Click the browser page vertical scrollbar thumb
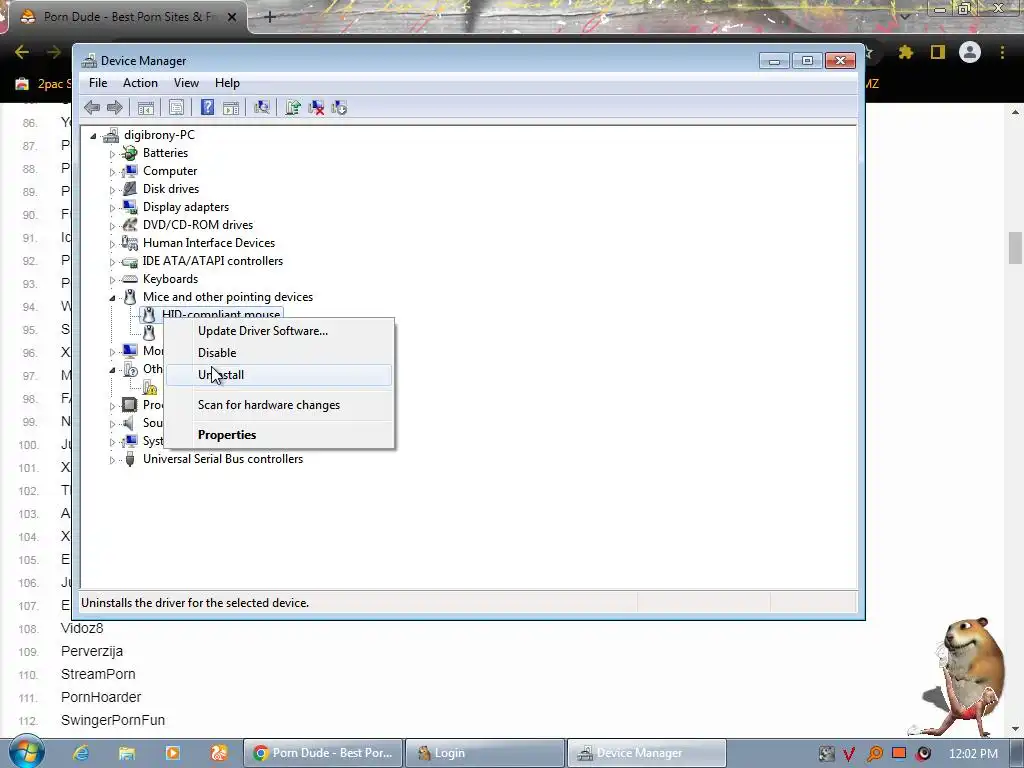1024x768 pixels. pyautogui.click(x=1015, y=248)
